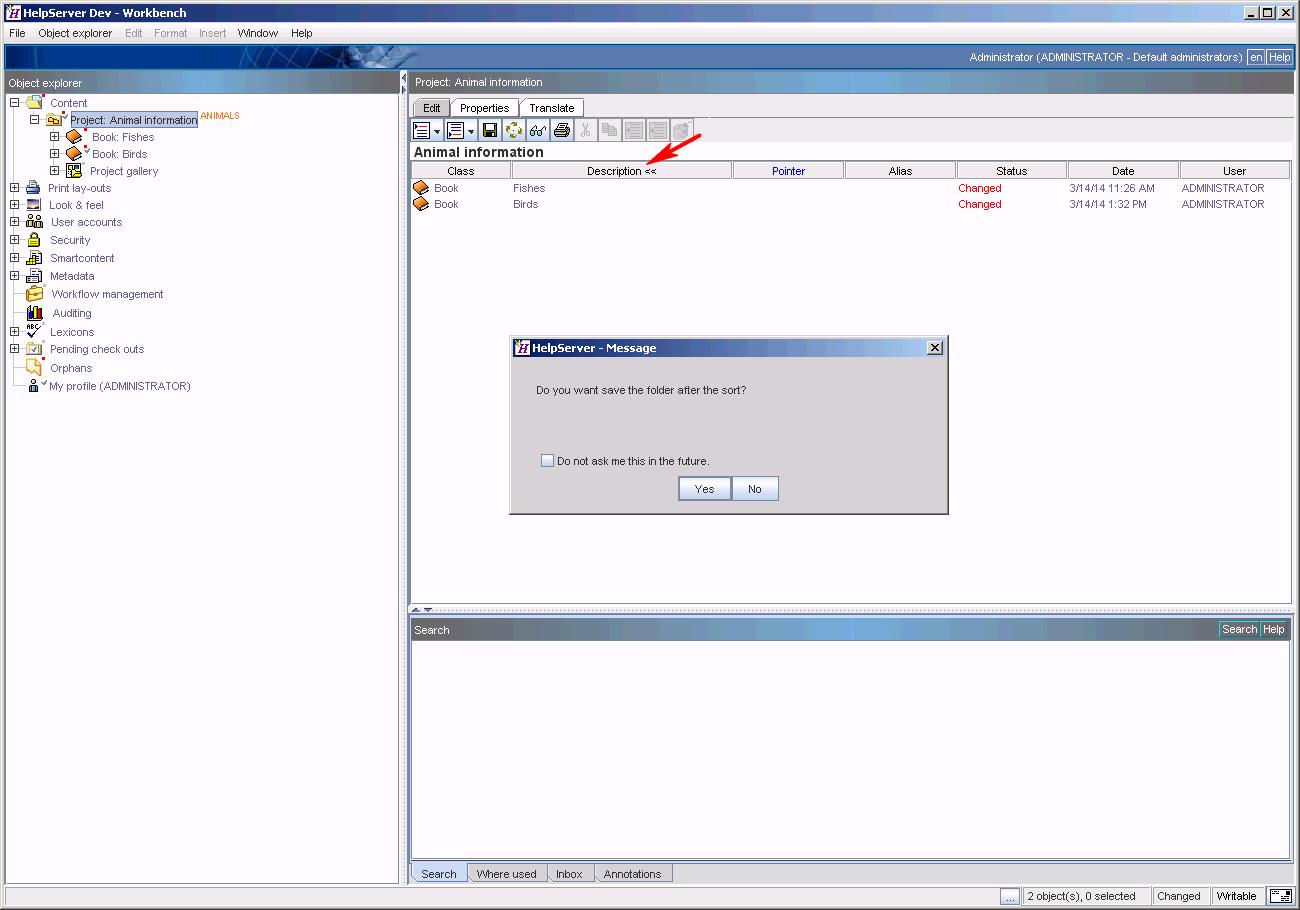
Task: Select the Edit tab
Action: [431, 108]
